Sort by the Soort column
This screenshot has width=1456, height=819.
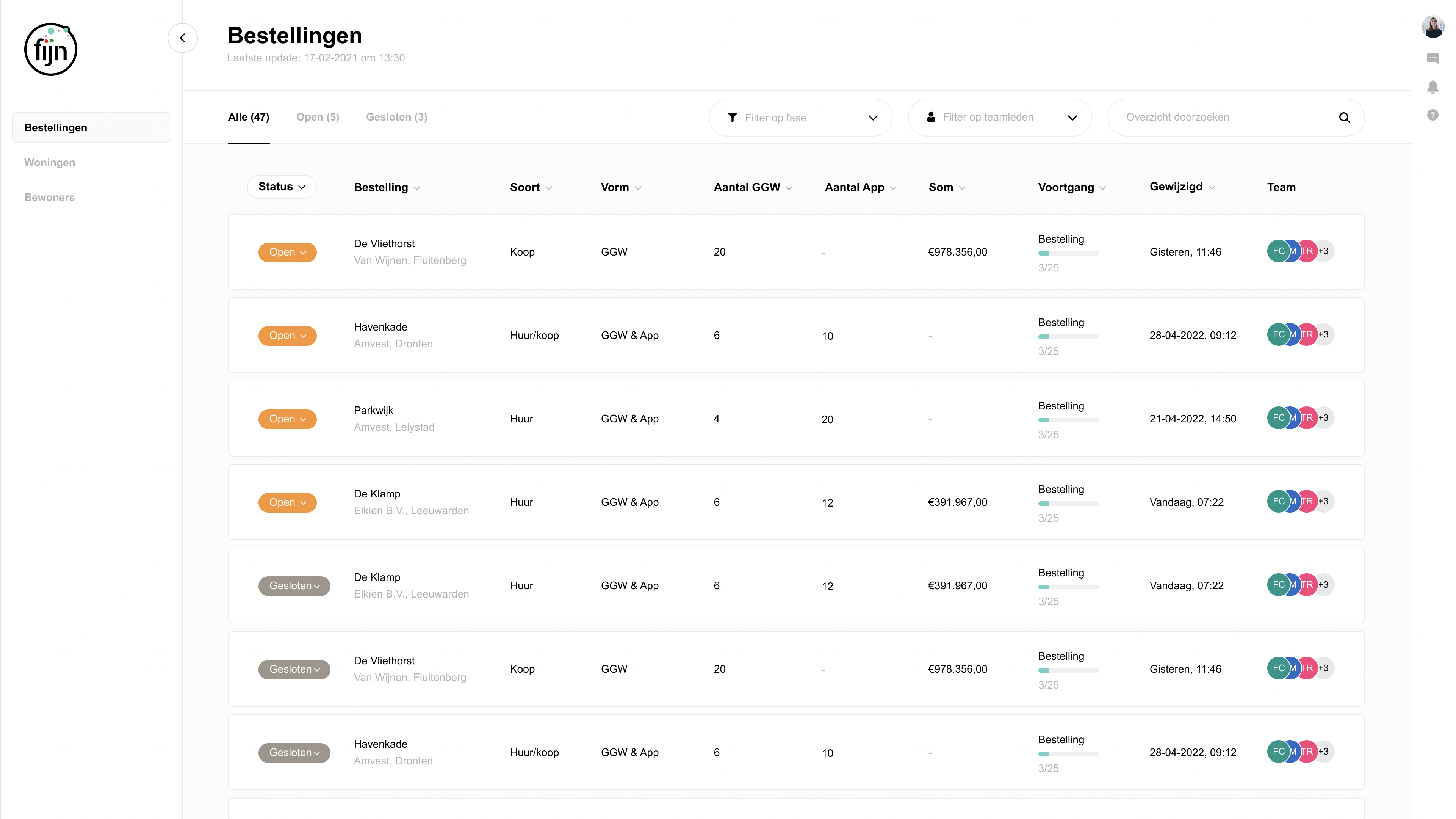[531, 187]
